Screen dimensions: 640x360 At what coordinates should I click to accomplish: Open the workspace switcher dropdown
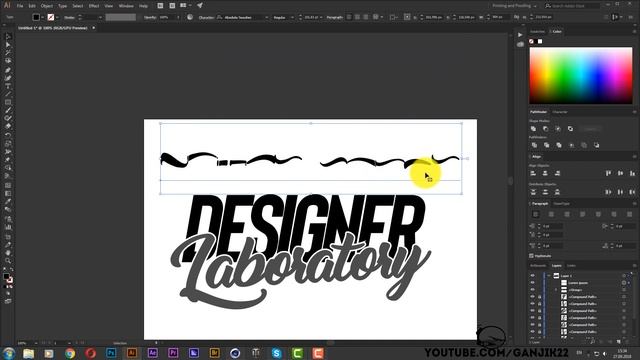coord(514,6)
